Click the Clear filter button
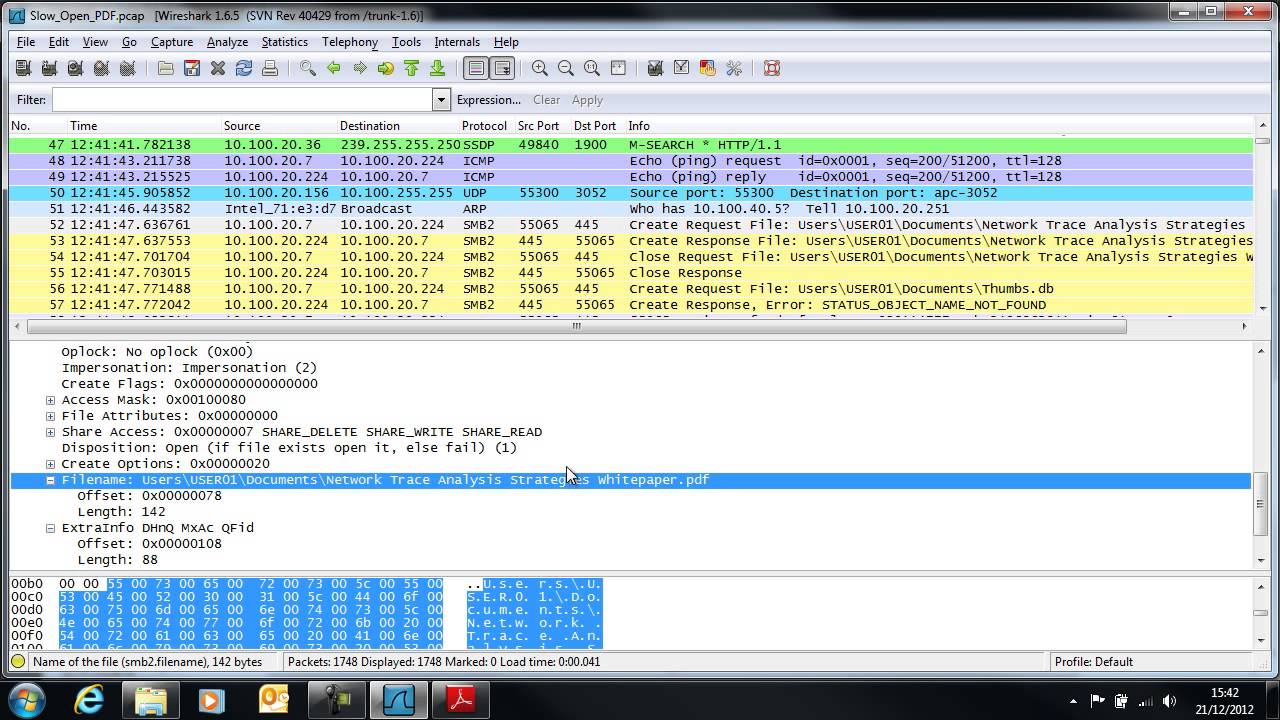Screen dimensions: 1280x720 click(x=547, y=100)
